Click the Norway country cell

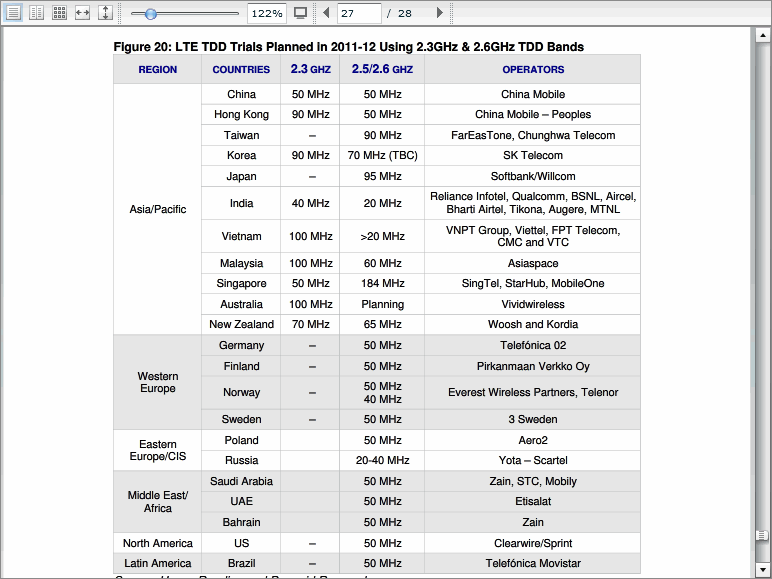(x=241, y=392)
